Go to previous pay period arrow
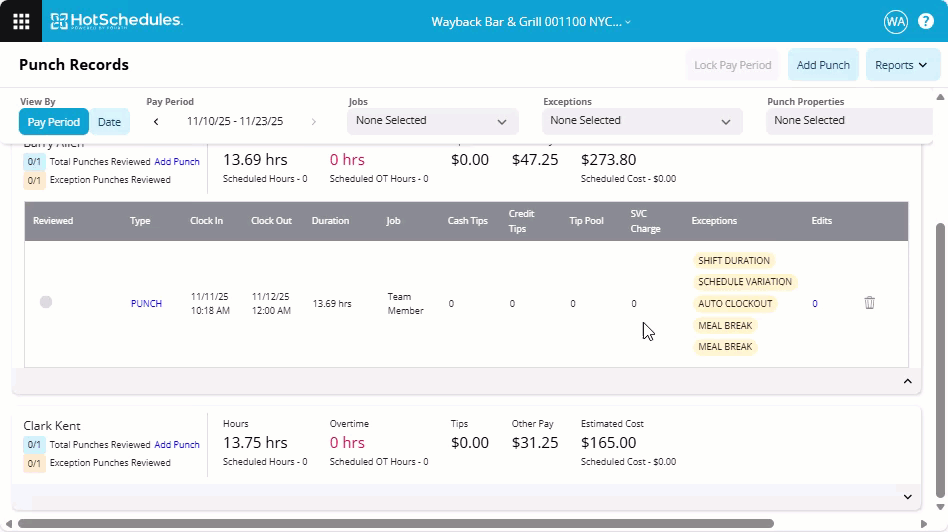The width and height of the screenshot is (948, 532). [x=156, y=122]
